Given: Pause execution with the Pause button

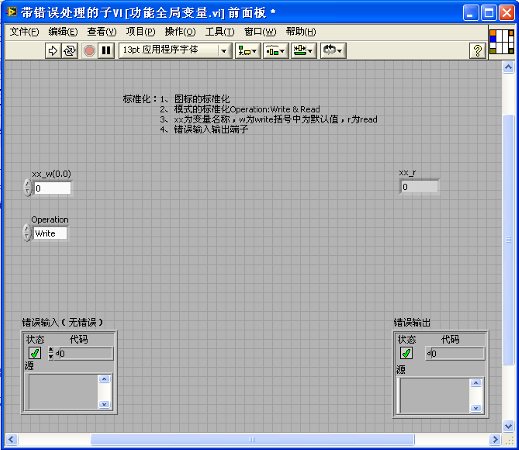Looking at the screenshot, I should pos(106,51).
